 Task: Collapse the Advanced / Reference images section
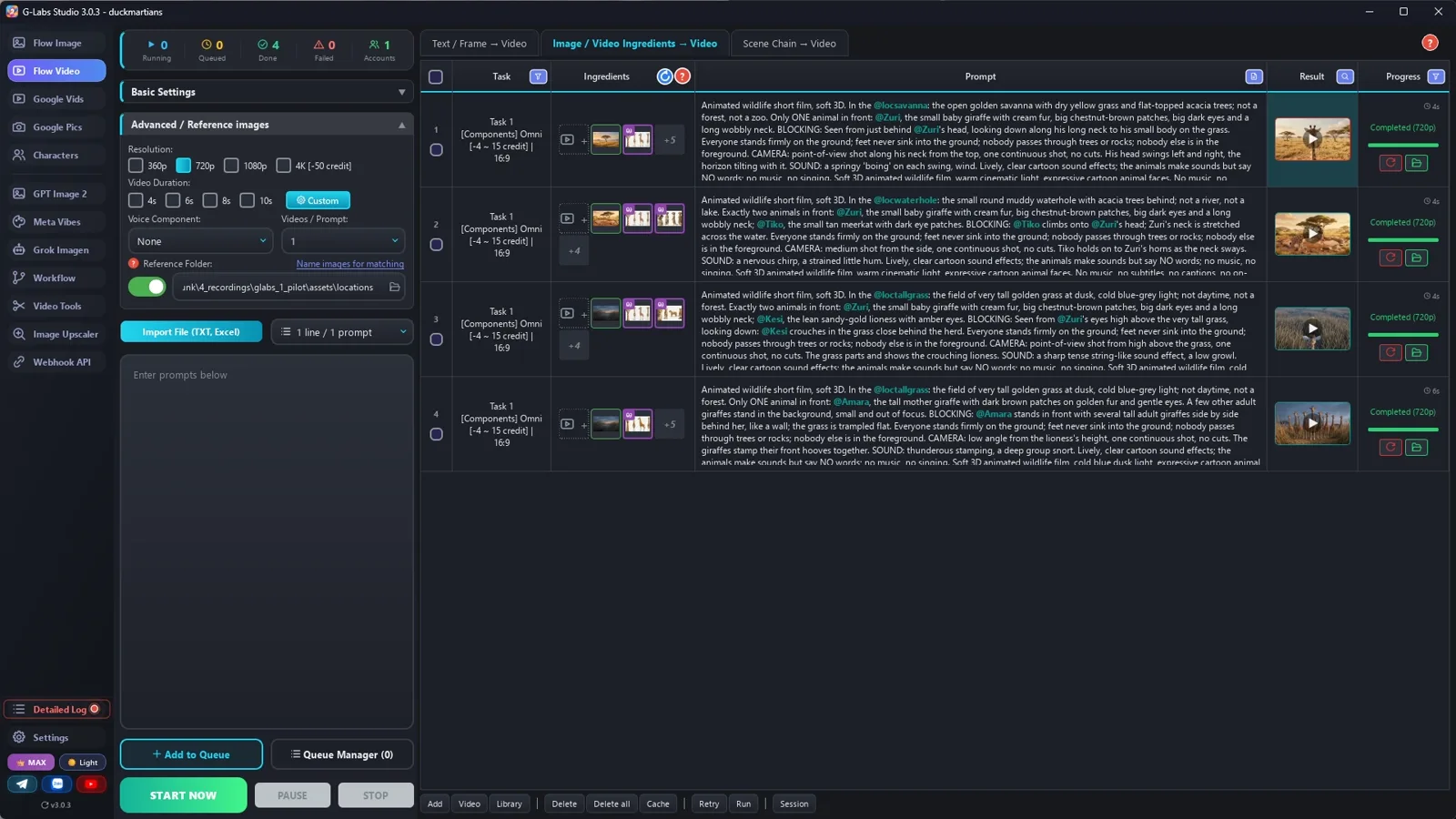(267, 125)
